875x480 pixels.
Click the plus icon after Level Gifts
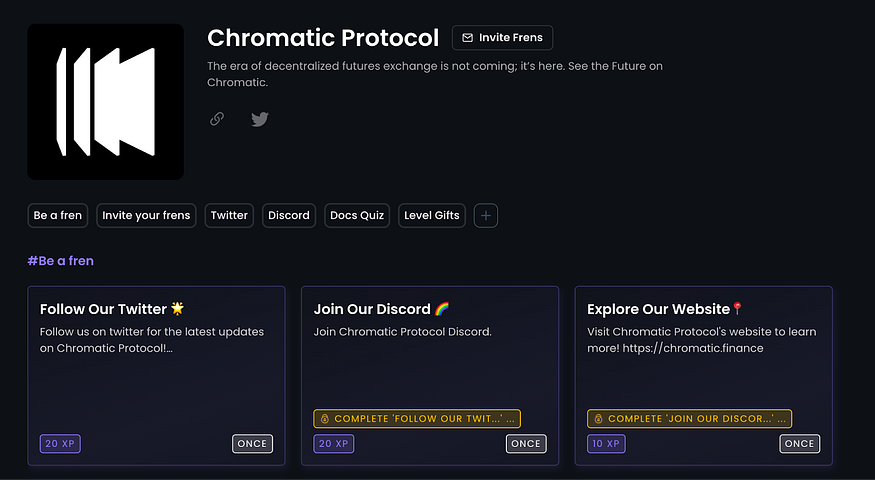pyautogui.click(x=485, y=215)
